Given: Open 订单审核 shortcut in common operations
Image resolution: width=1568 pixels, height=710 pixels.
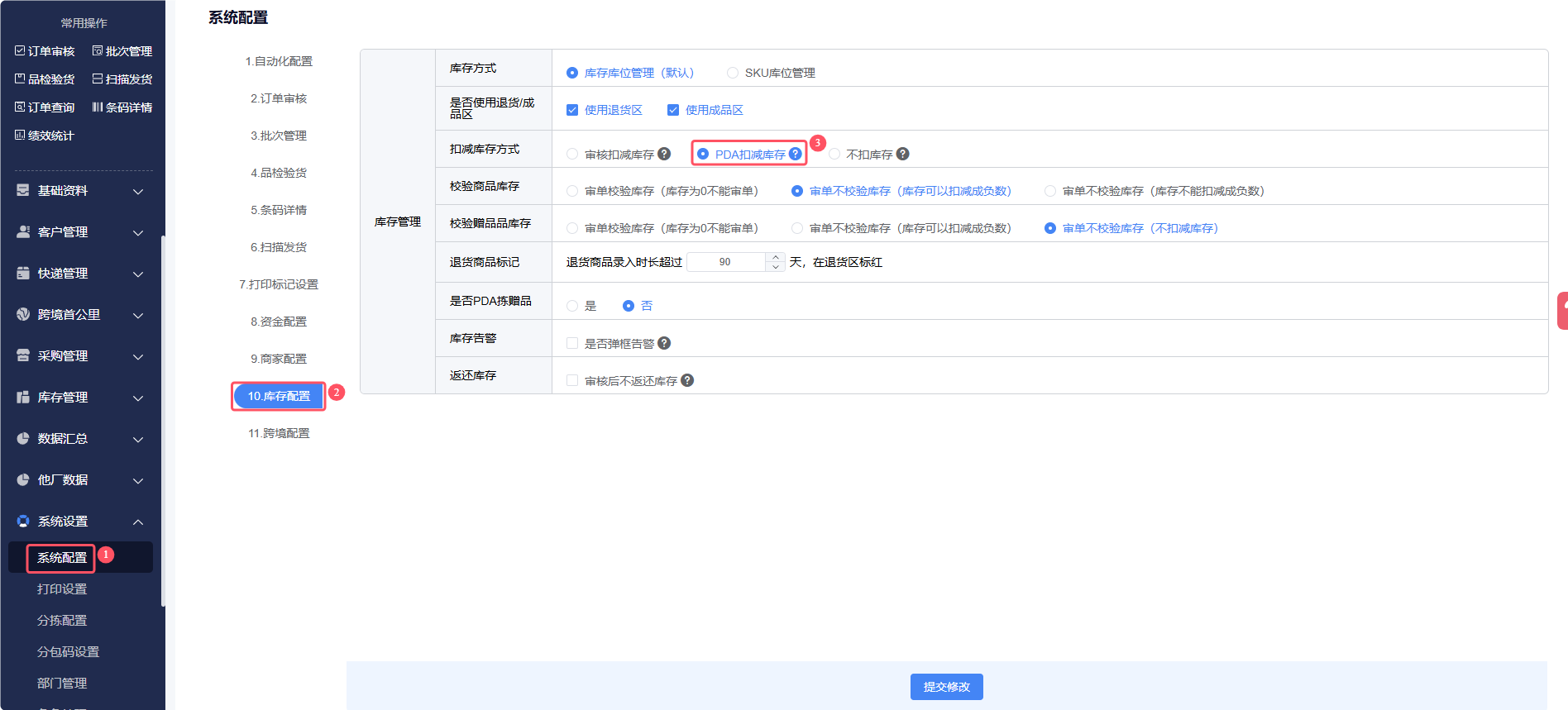Looking at the screenshot, I should pos(45,51).
